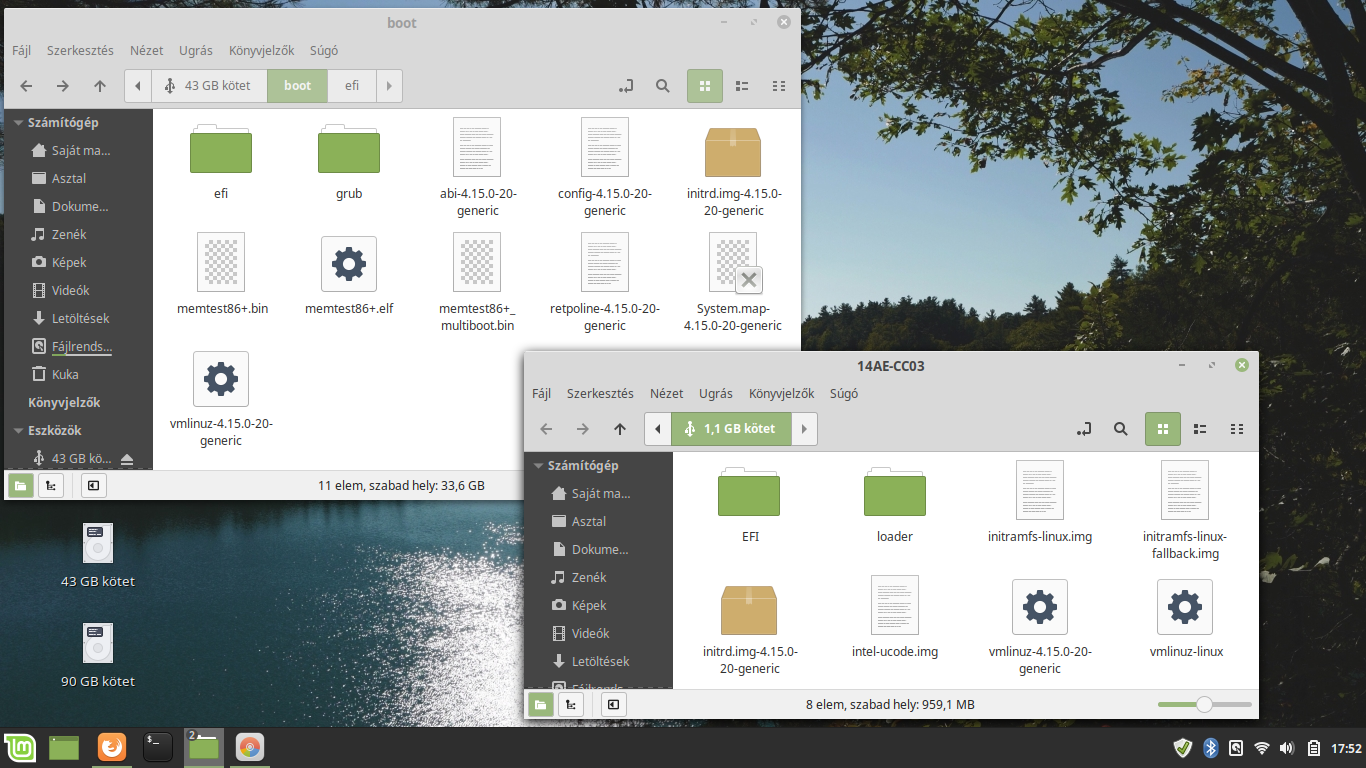The width and height of the screenshot is (1366, 768).
Task: Collapse Eszközök section in boot sidebar
Action: pos(18,430)
